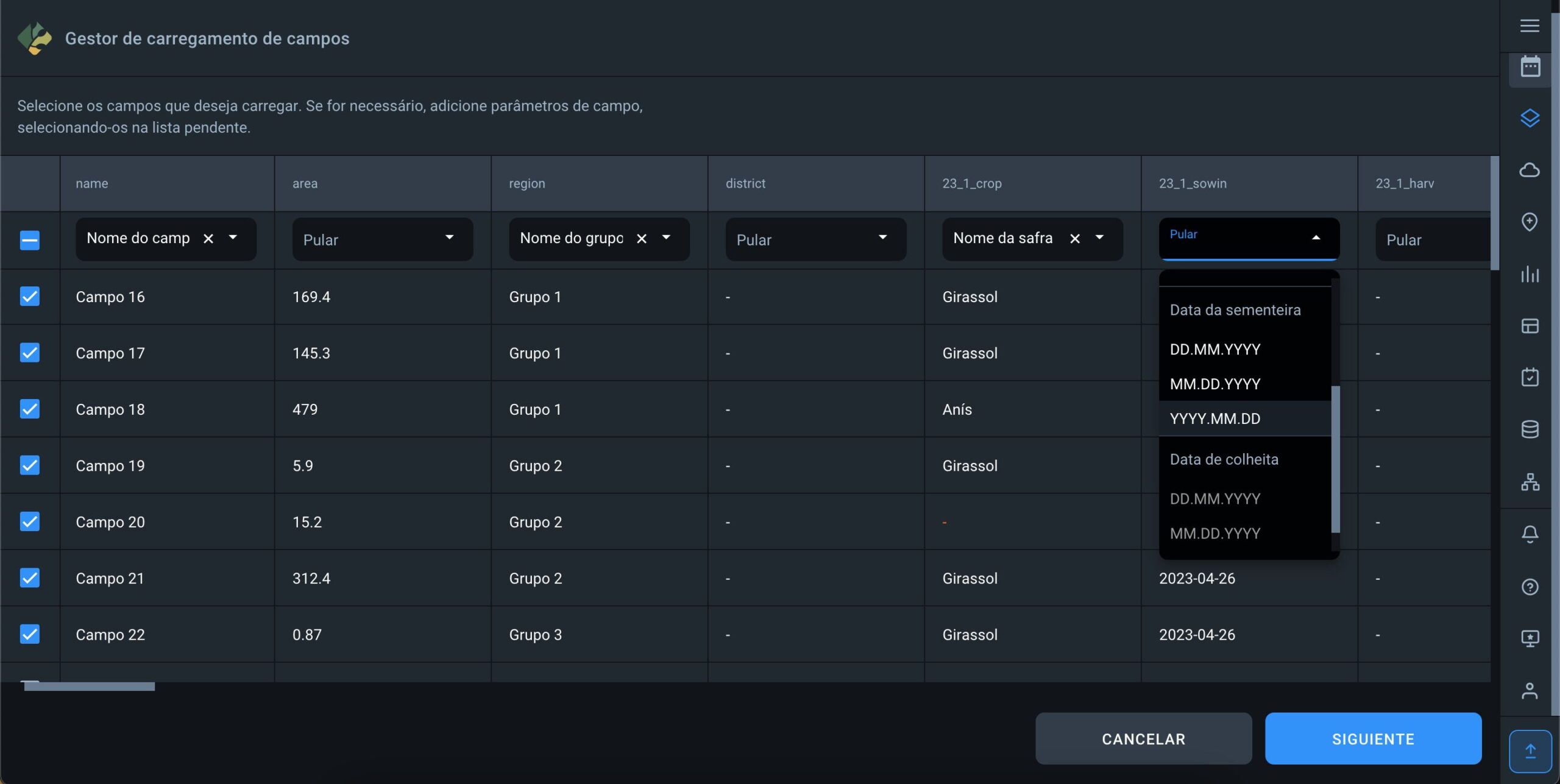Open the cloud weather icon
This screenshot has width=1560, height=784.
(1529, 170)
